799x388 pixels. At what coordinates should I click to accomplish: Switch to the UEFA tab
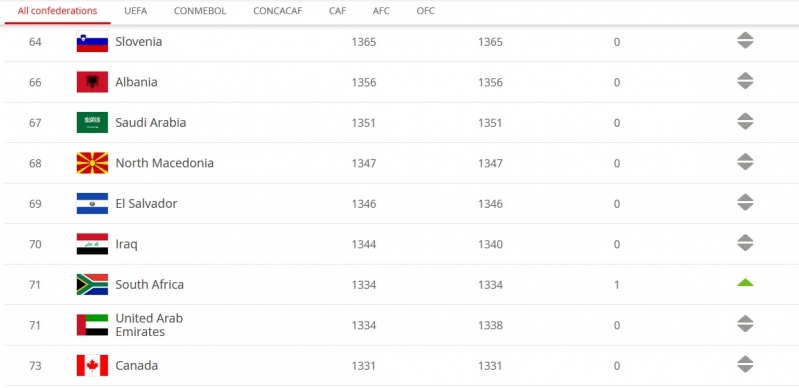(136, 11)
